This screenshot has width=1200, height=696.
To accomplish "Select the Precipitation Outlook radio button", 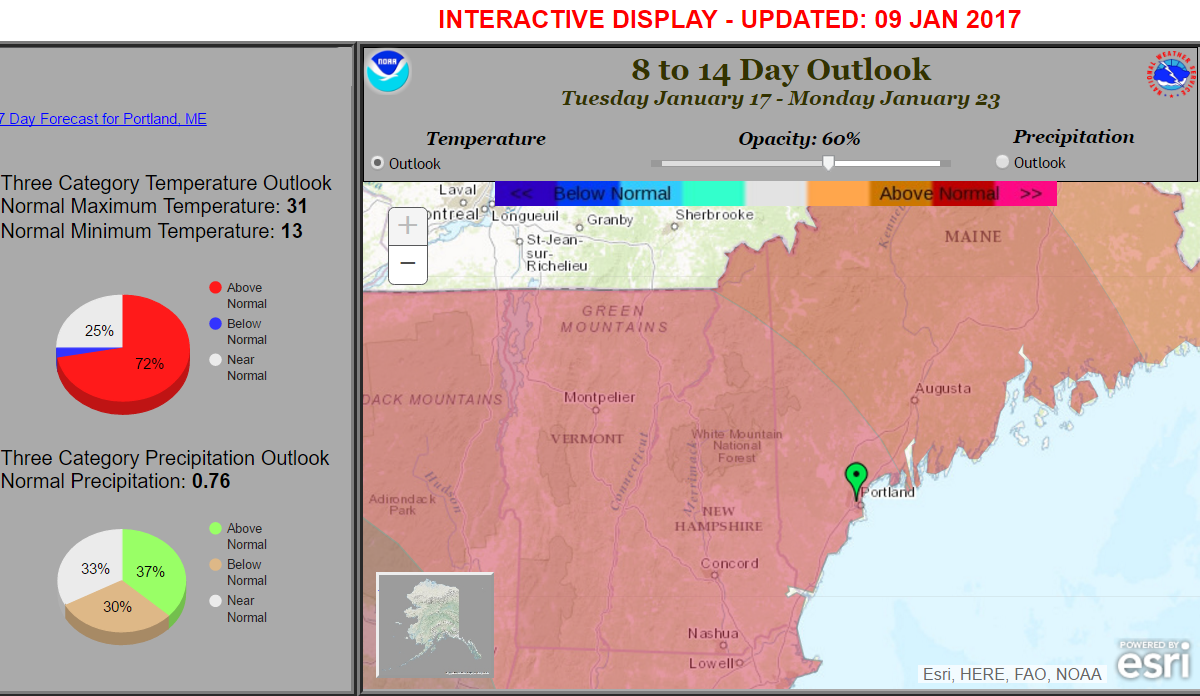I will 1002,162.
